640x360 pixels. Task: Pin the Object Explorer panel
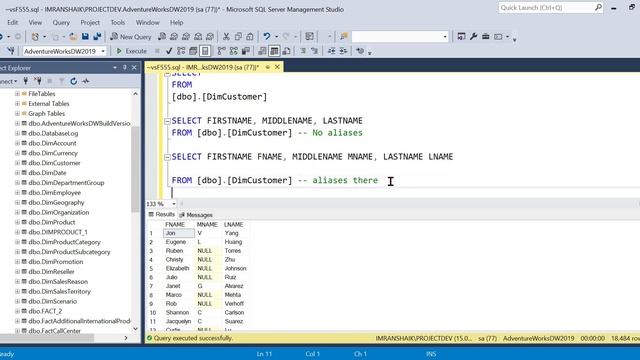(124, 68)
